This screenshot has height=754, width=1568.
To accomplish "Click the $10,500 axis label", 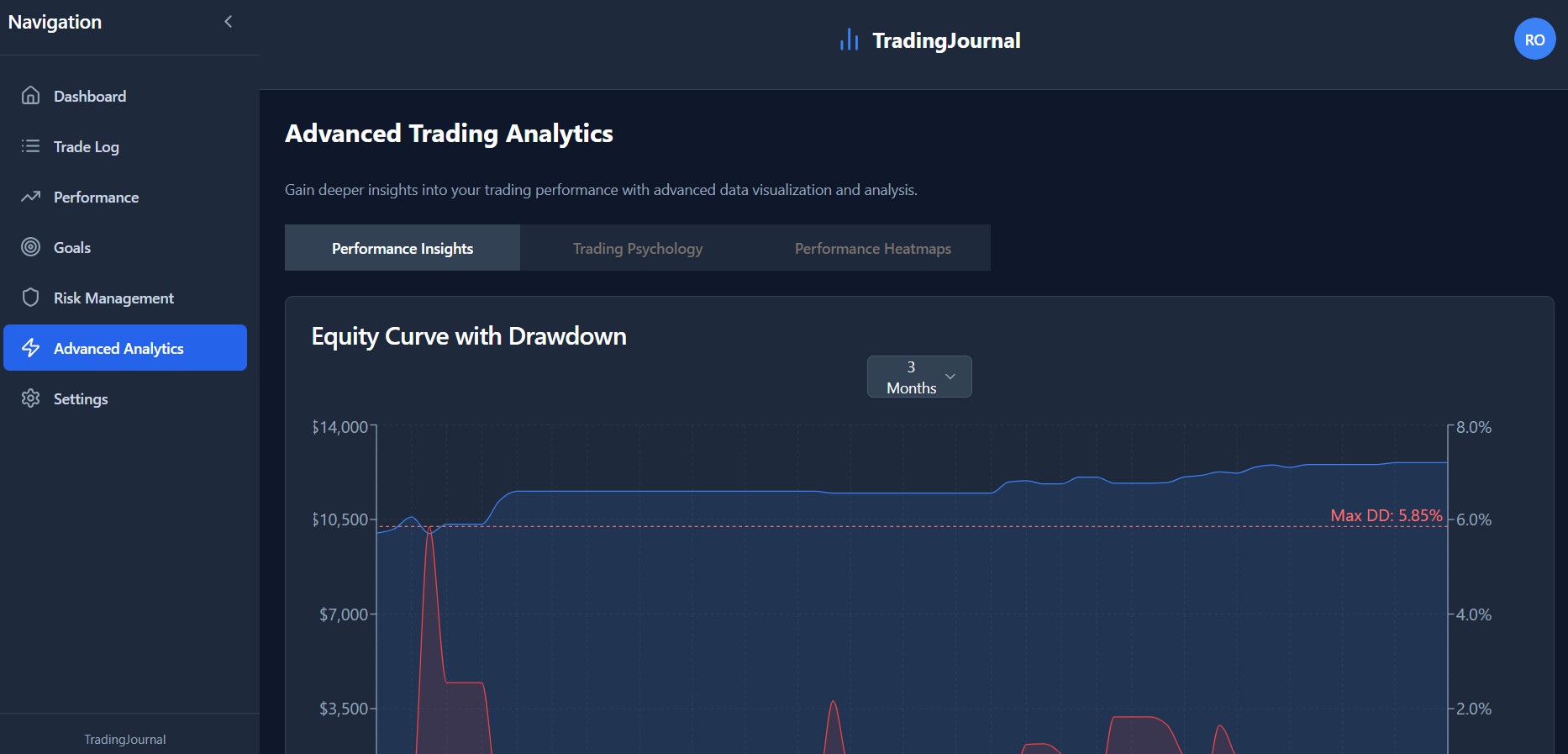I will [340, 519].
